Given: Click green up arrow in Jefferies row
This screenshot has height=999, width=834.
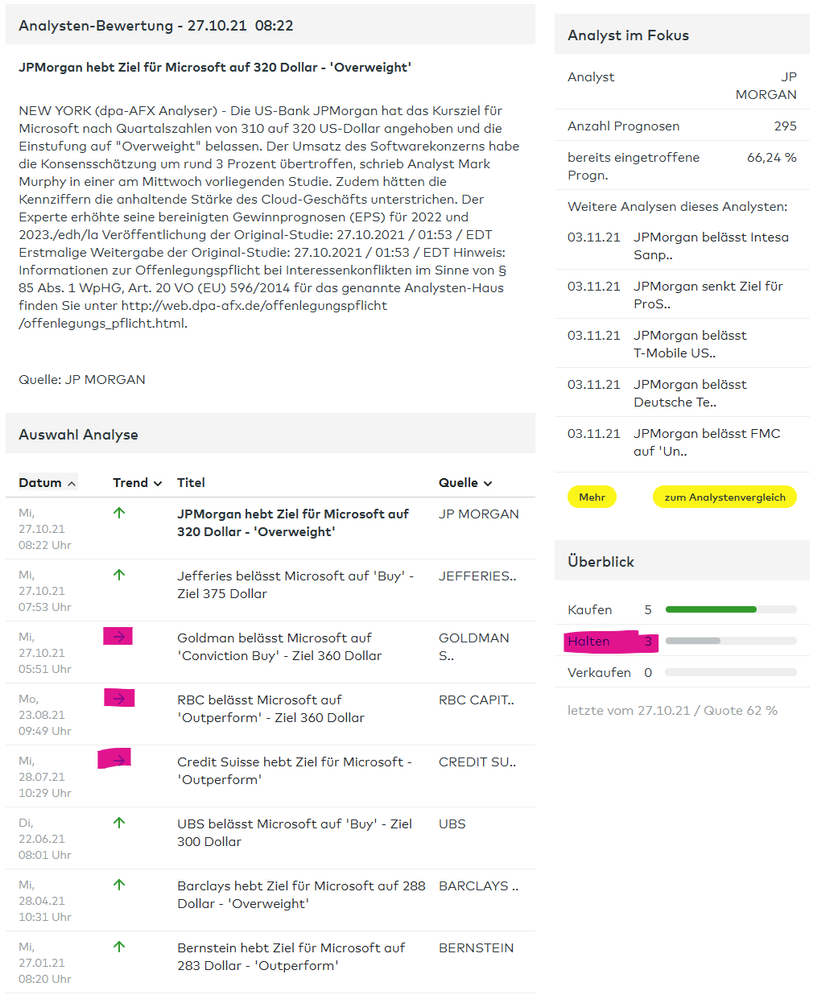Looking at the screenshot, I should pyautogui.click(x=120, y=575).
